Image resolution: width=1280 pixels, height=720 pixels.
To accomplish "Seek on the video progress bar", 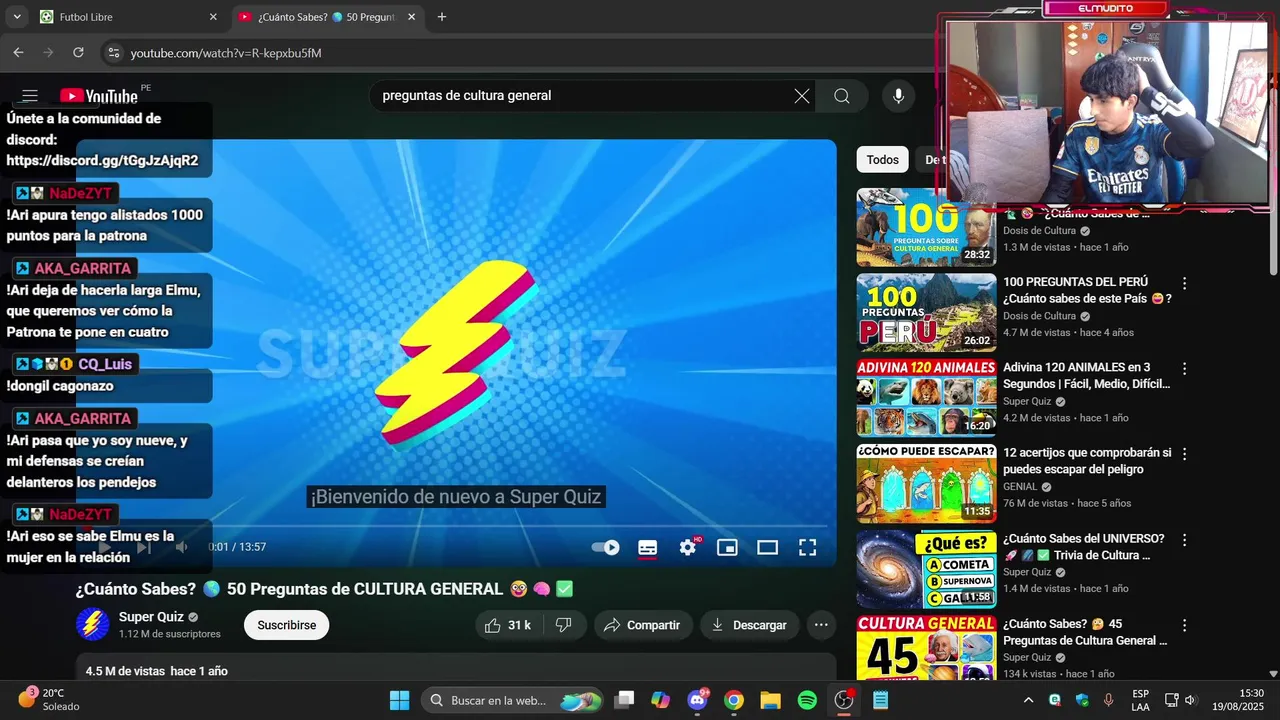I will pyautogui.click(x=456, y=525).
